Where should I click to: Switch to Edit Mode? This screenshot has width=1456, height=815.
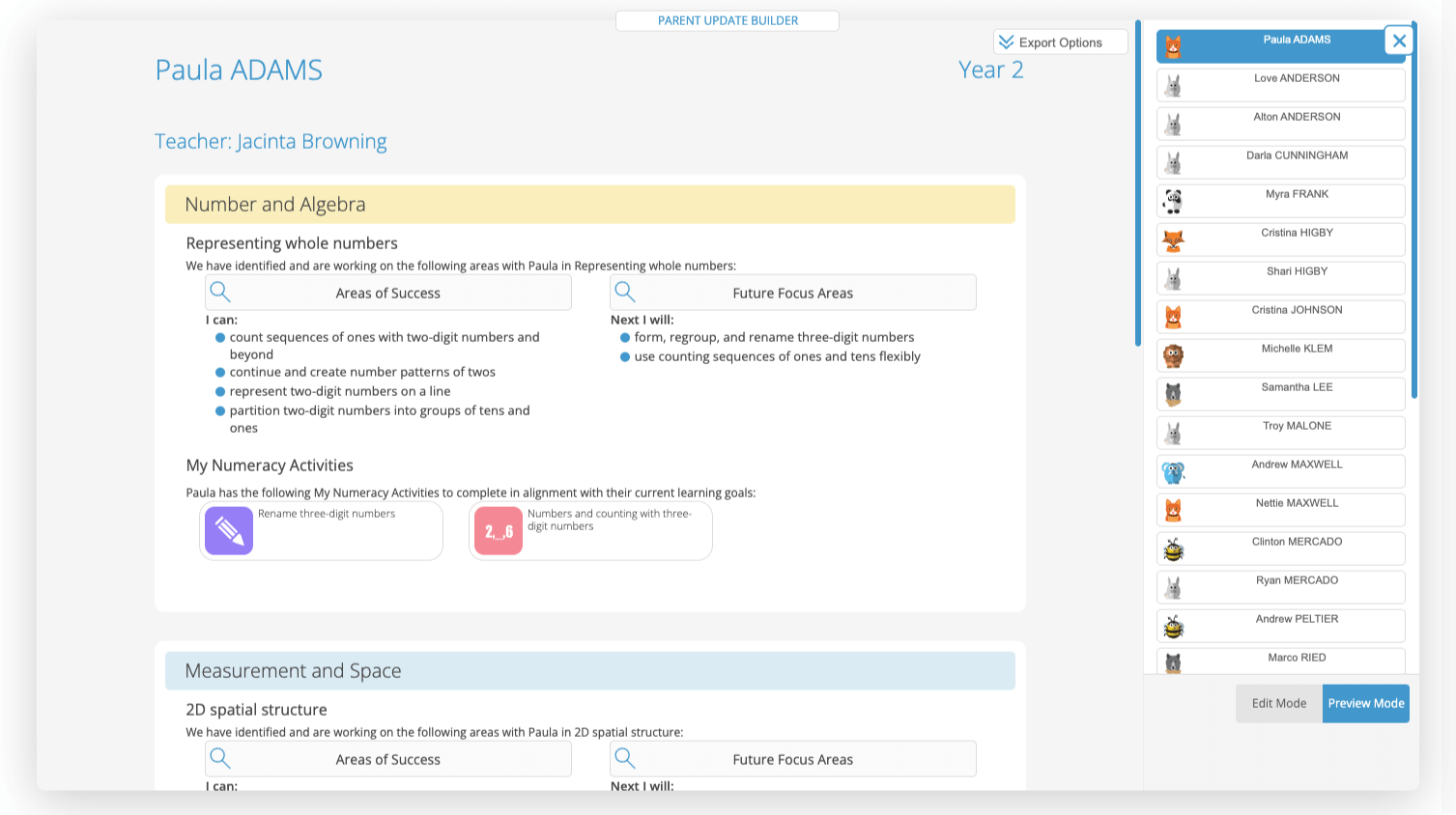pos(1278,703)
